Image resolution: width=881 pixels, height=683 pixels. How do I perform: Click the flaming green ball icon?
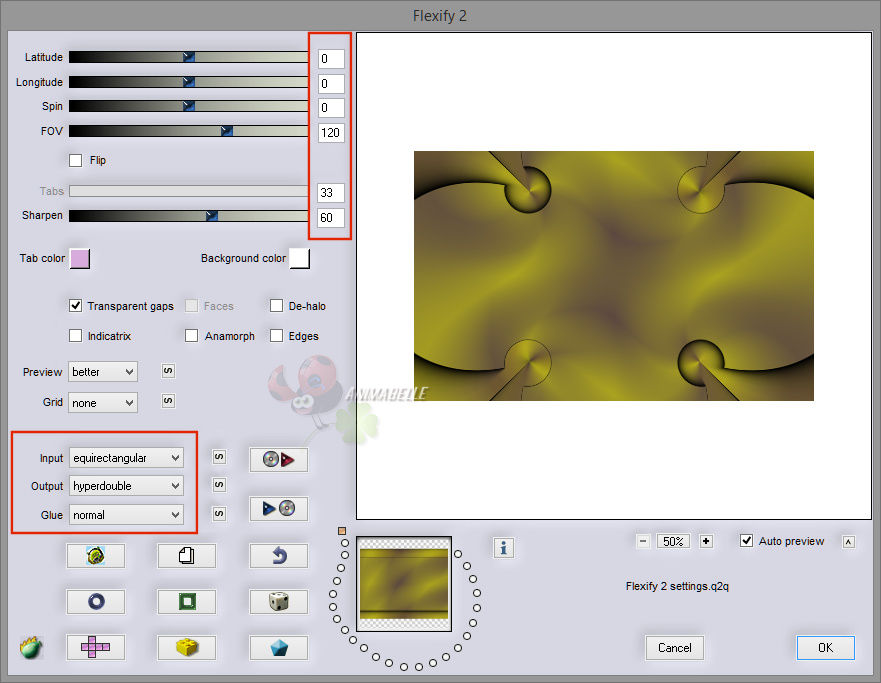point(31,648)
